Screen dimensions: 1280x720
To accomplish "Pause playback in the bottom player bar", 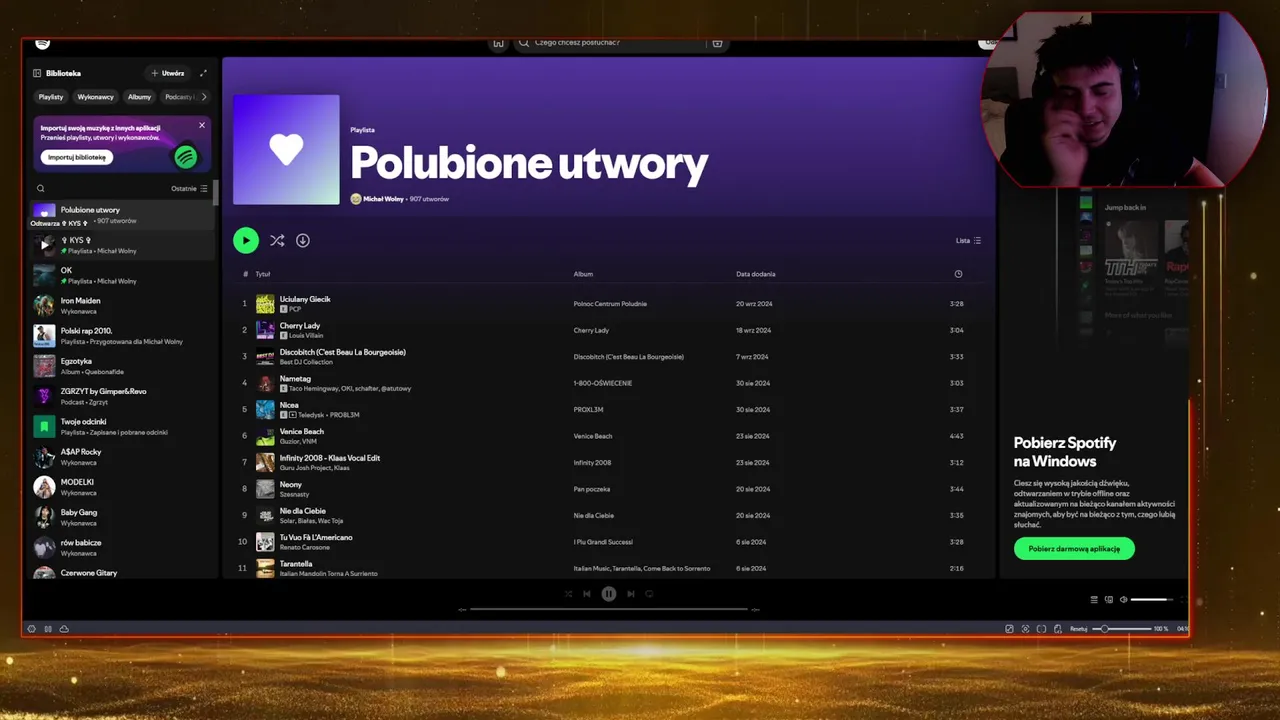I will (x=608, y=594).
